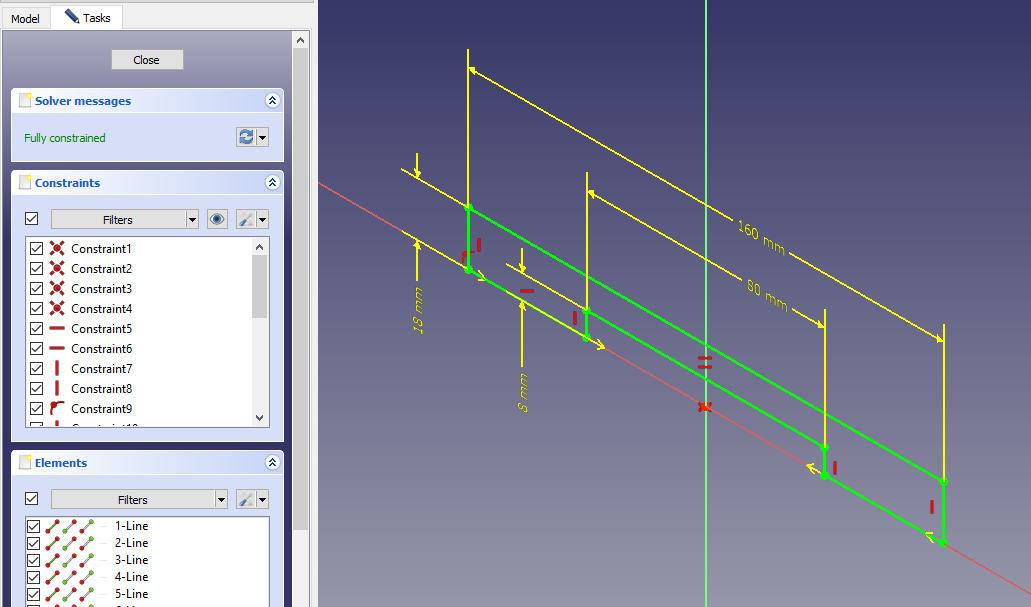This screenshot has height=607, width=1031.
Task: Toggle the 3-Line element checkbox
Action: 34,560
